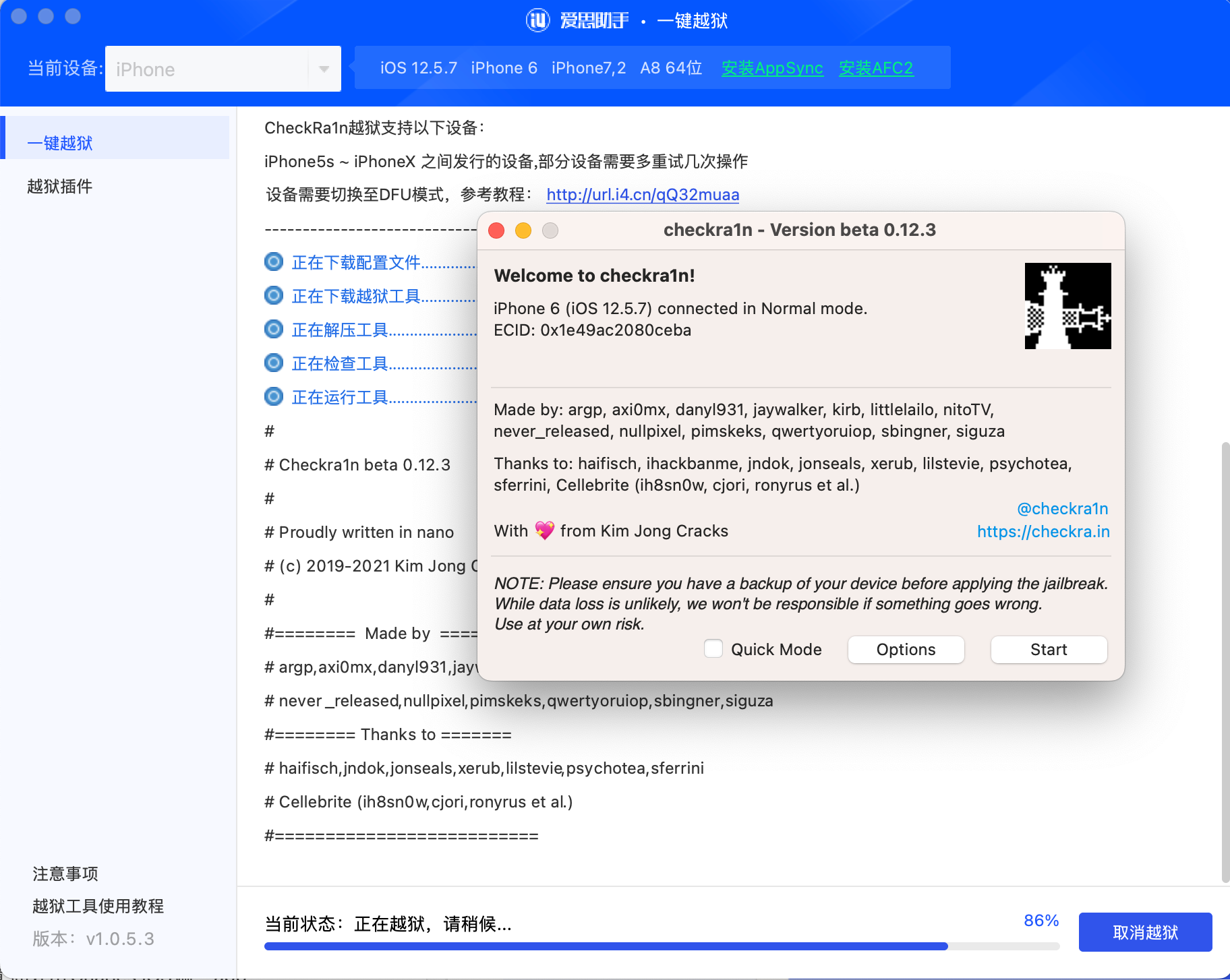1230x980 pixels.
Task: Click the iPhone7,2 model identifier text
Action: (x=589, y=68)
